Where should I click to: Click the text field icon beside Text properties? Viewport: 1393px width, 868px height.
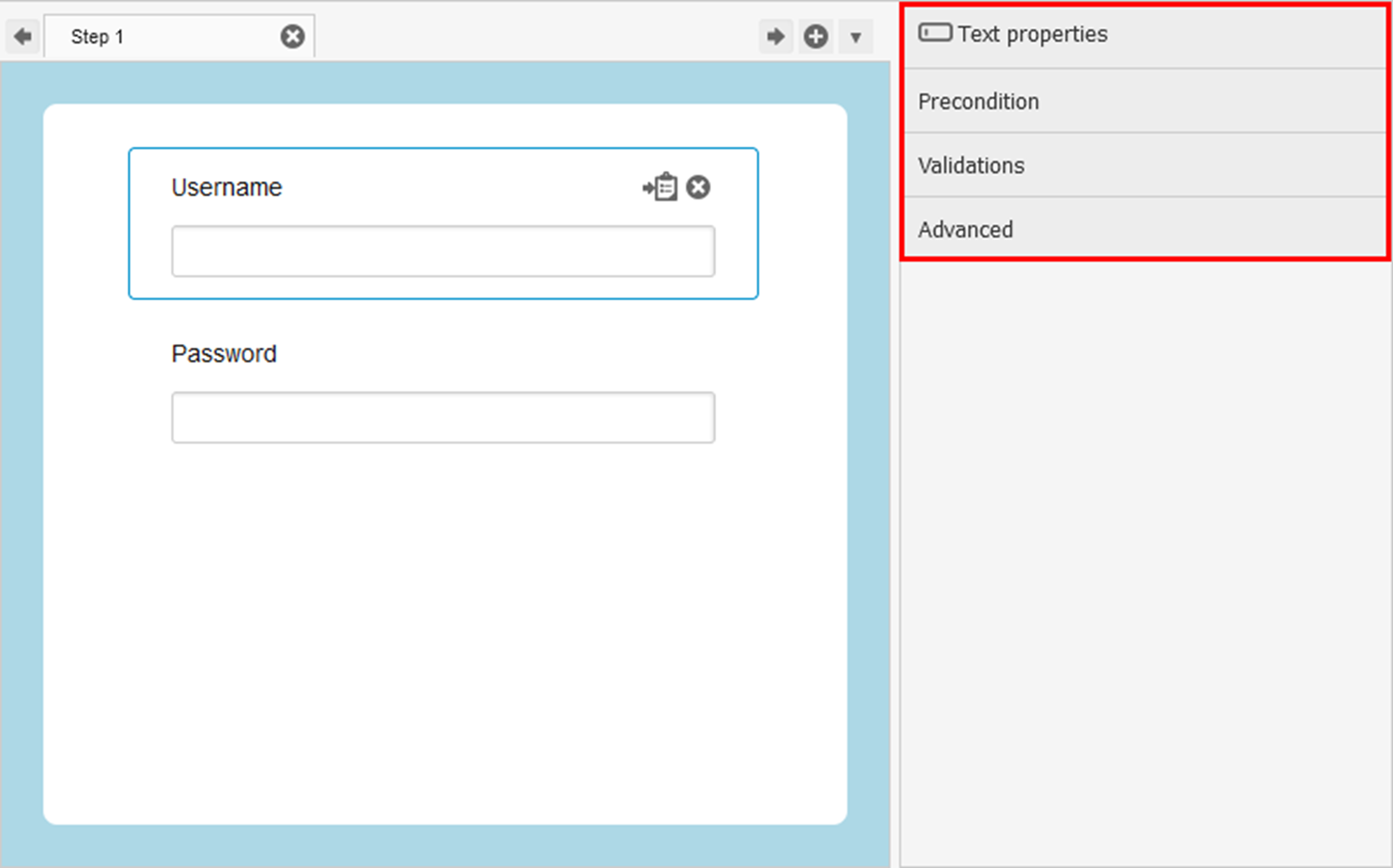tap(935, 33)
